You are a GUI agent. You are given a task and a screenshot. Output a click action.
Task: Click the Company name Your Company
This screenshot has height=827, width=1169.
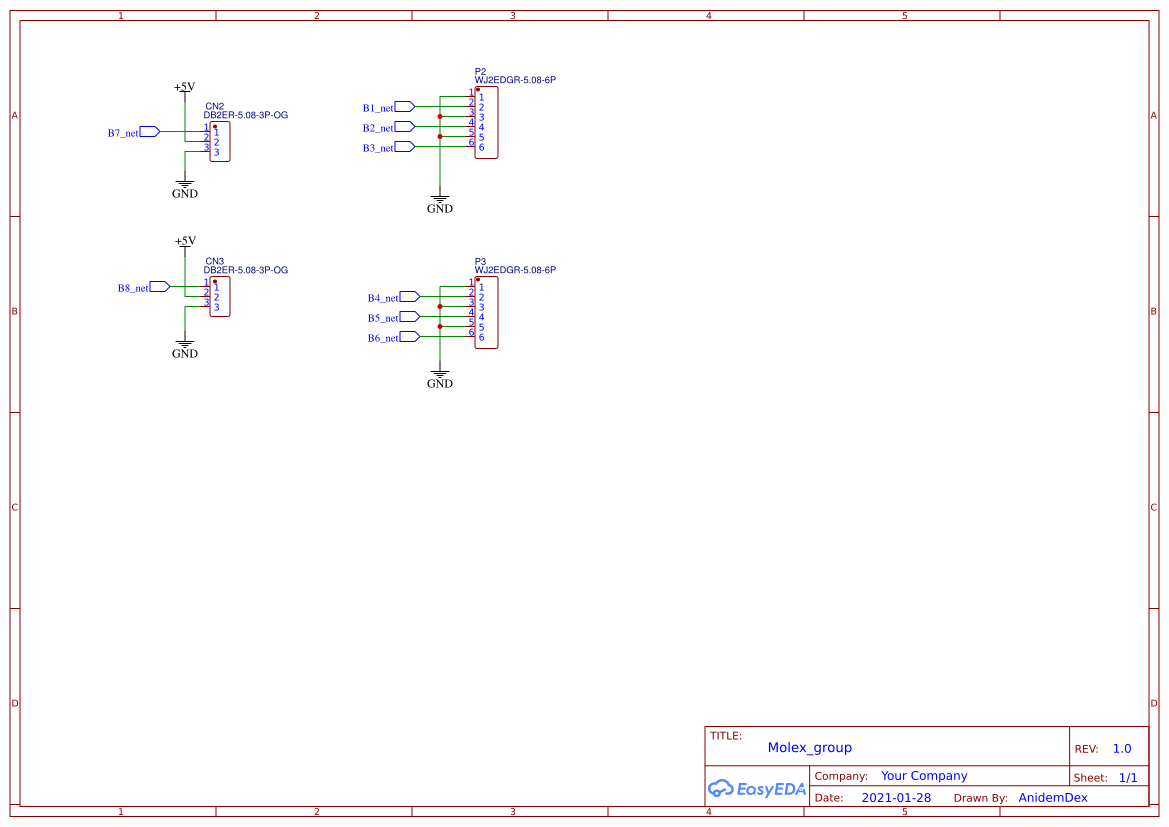924,775
